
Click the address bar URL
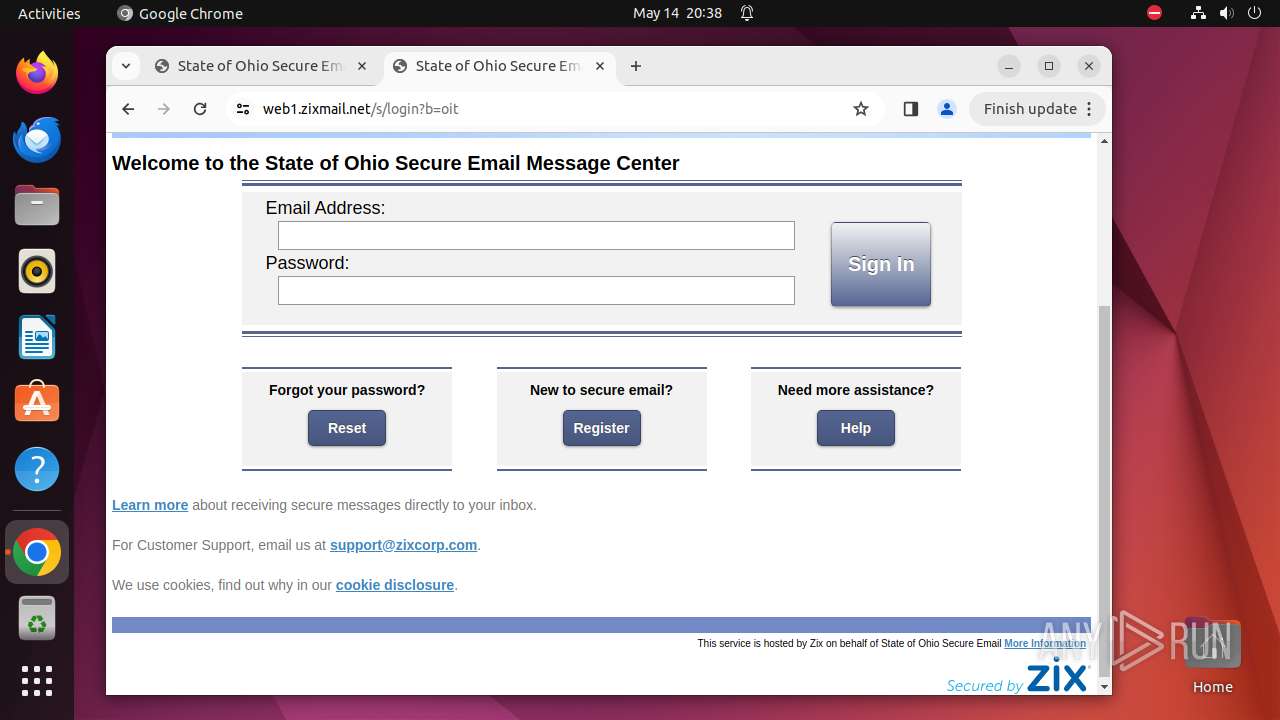point(360,109)
